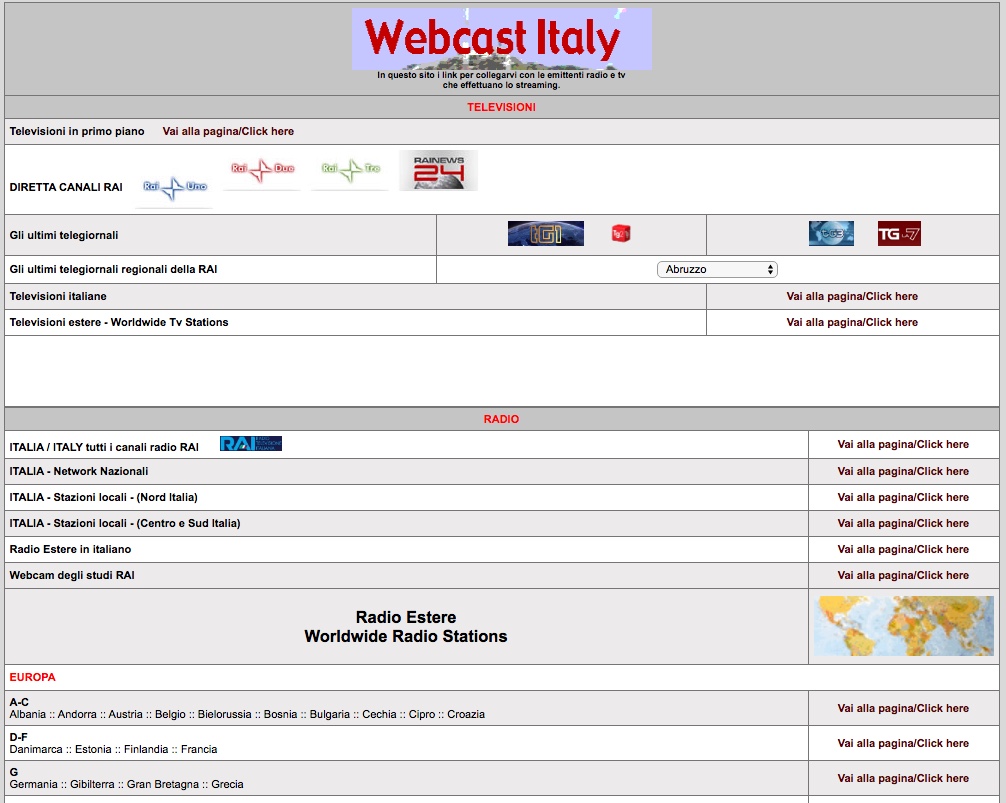Watch the latest TG3 newscast
Screen dimensions: 1006x803
[831, 233]
